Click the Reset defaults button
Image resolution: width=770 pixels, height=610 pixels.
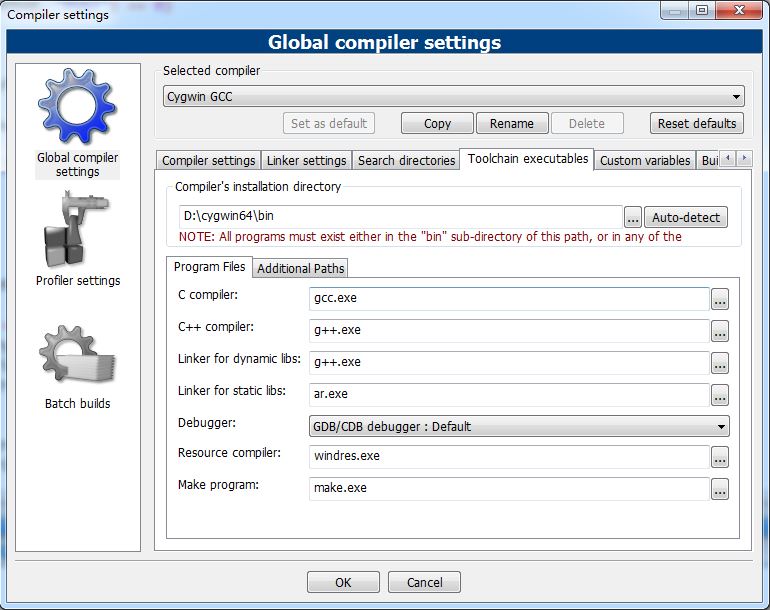tap(697, 123)
